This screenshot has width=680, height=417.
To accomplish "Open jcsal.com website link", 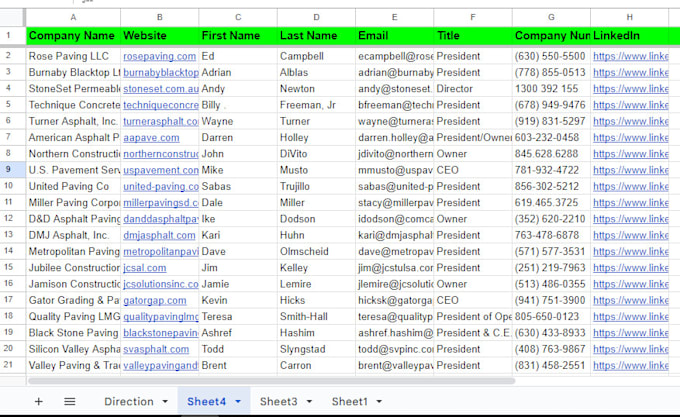I will (144, 268).
